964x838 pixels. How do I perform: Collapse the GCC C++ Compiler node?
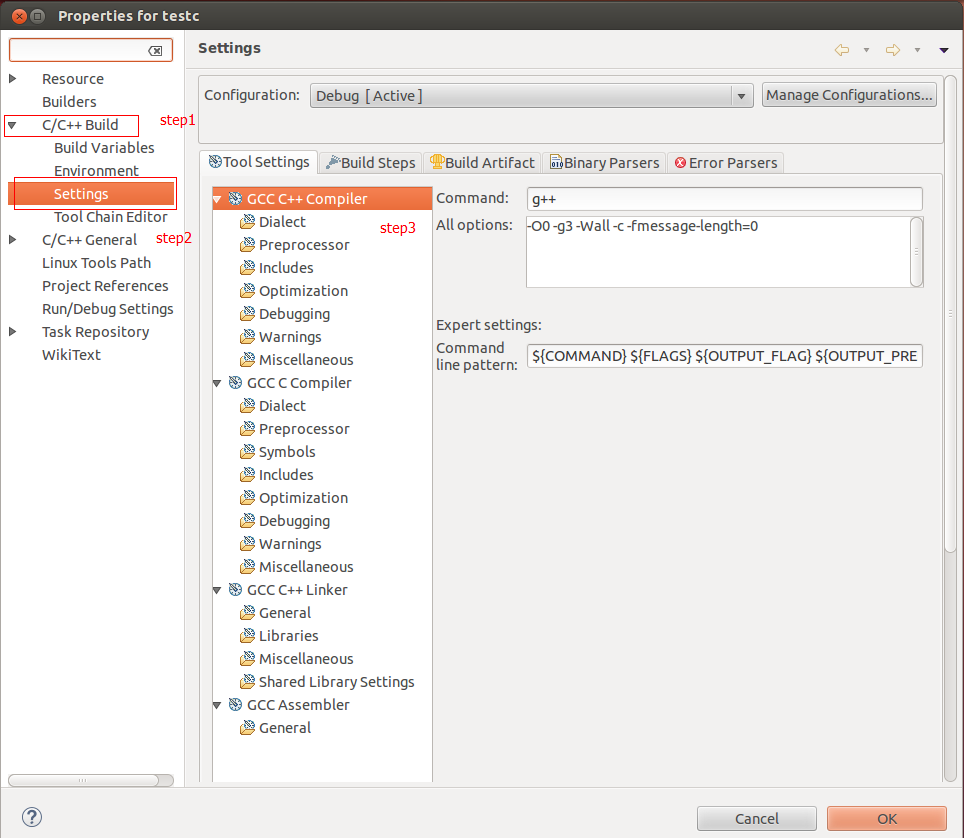click(x=217, y=199)
